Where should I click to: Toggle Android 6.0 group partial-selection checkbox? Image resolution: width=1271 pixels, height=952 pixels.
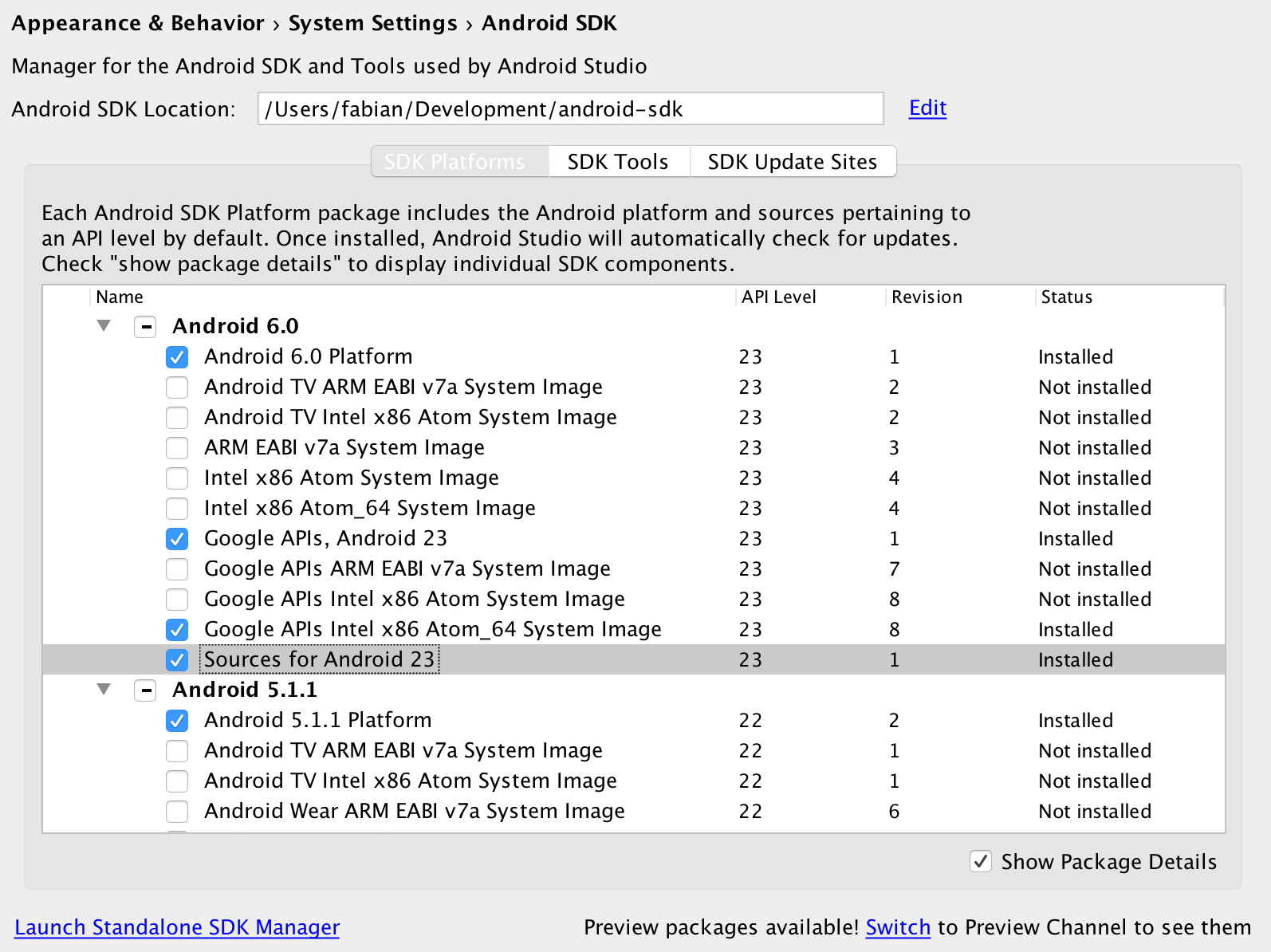tap(145, 327)
